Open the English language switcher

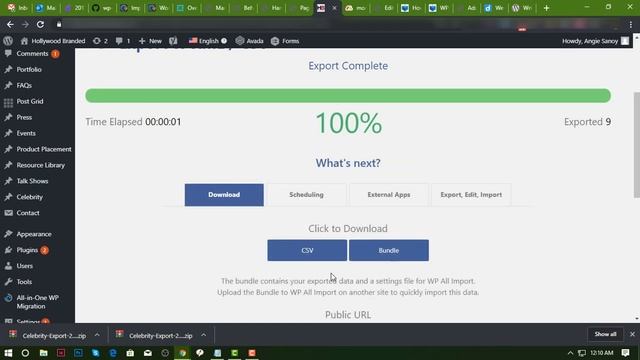(208, 41)
